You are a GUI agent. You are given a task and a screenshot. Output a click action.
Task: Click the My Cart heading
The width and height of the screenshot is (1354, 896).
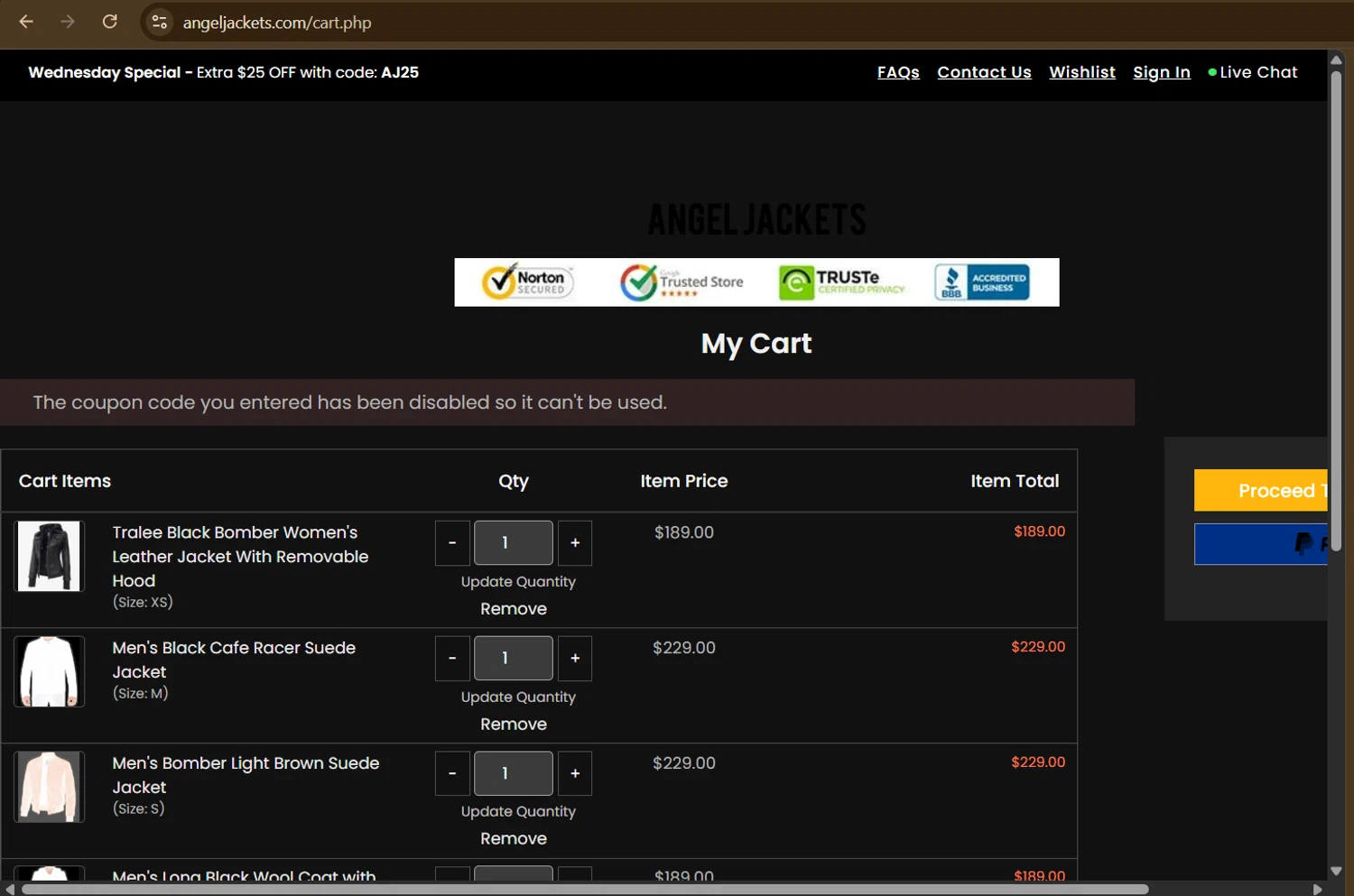[756, 344]
